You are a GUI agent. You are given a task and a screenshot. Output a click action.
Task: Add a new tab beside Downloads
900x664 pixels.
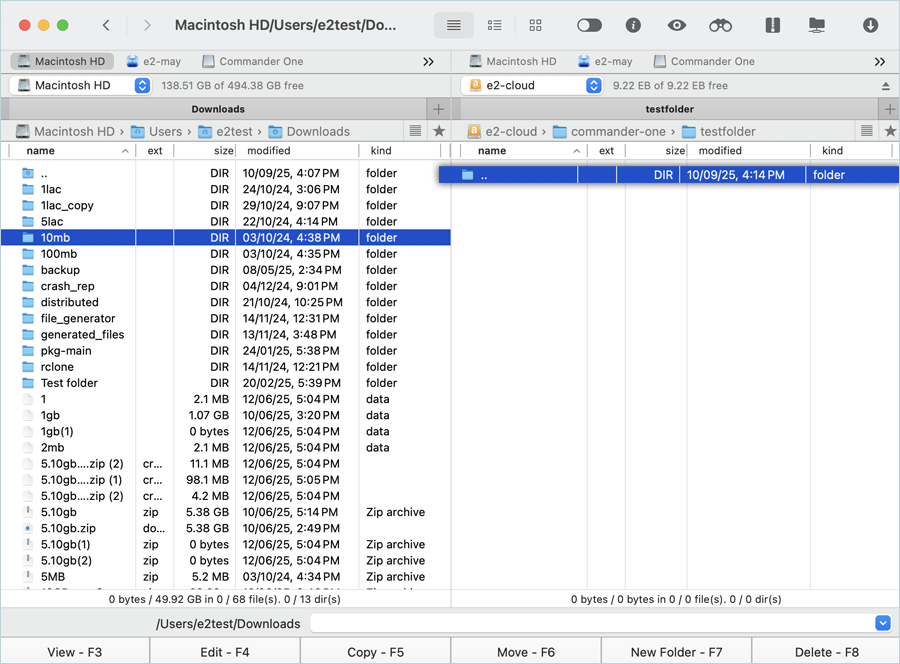(x=439, y=109)
